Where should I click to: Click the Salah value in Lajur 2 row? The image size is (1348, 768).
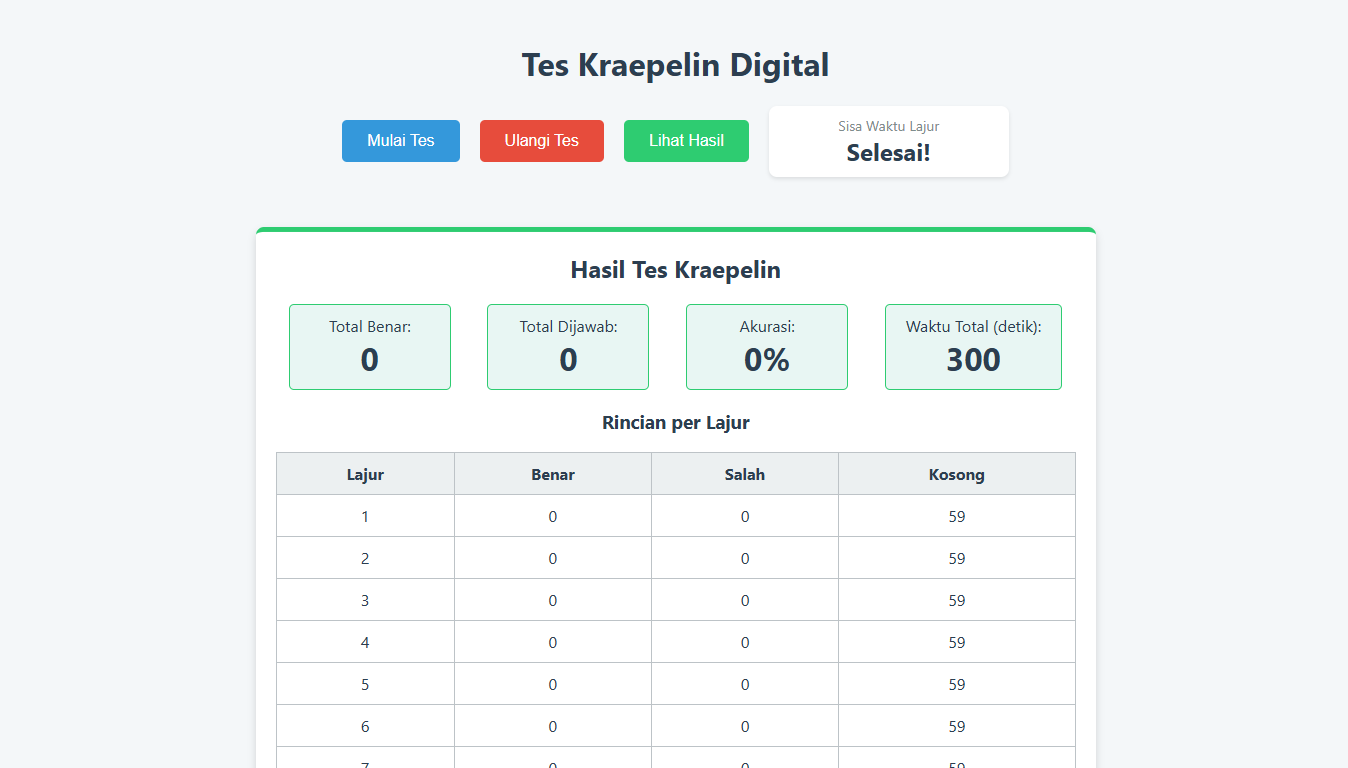pos(745,559)
